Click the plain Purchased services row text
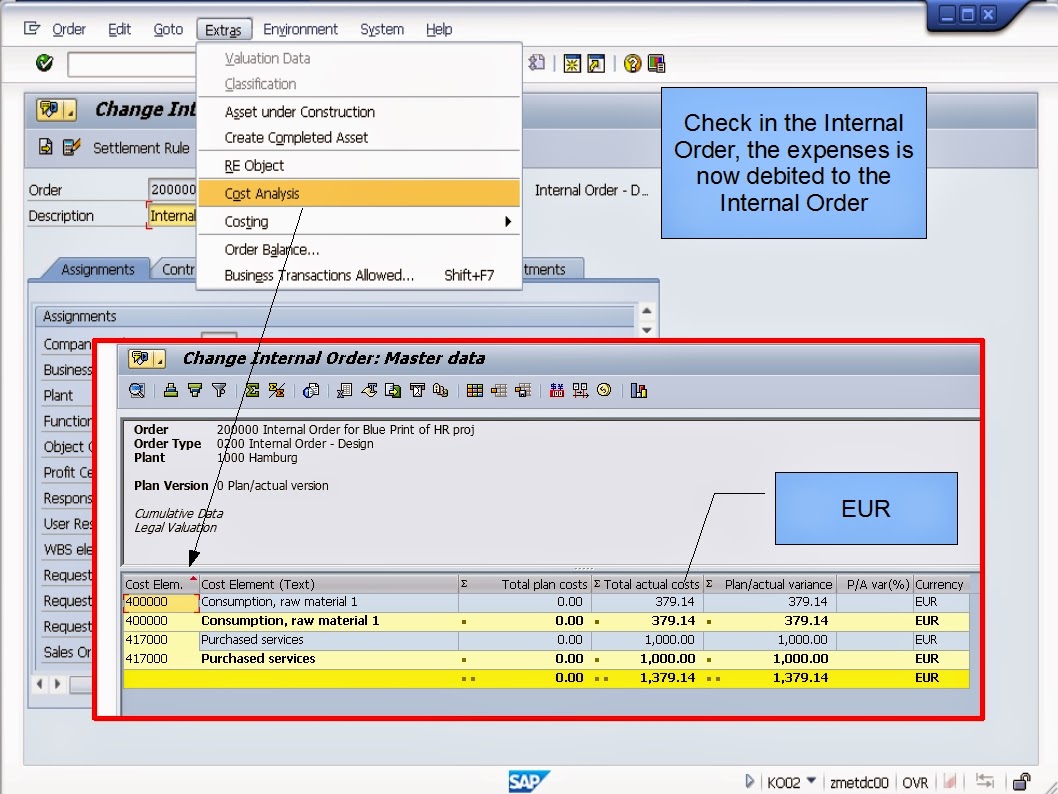 tap(252, 640)
